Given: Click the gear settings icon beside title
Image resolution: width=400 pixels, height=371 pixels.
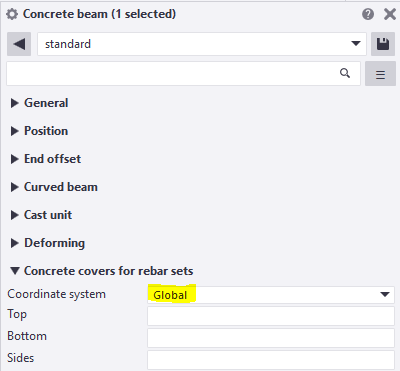Looking at the screenshot, I should 12,14.
